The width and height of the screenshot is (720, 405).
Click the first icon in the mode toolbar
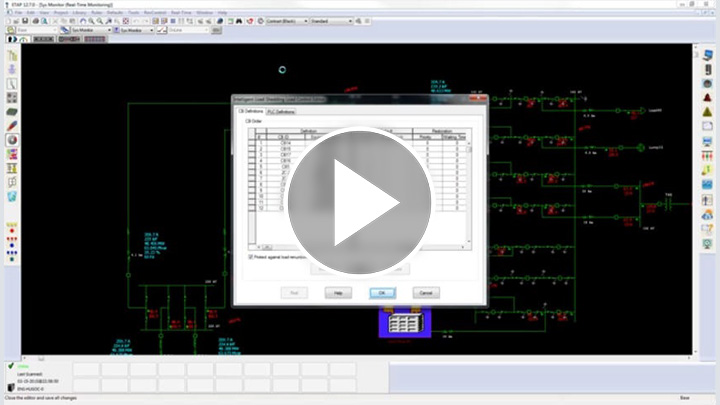point(12,39)
